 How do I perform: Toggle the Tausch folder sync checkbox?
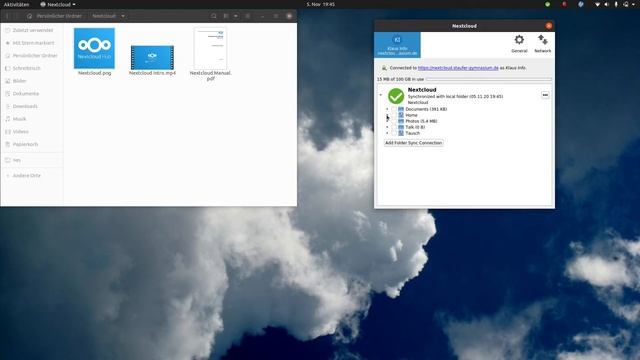point(394,133)
